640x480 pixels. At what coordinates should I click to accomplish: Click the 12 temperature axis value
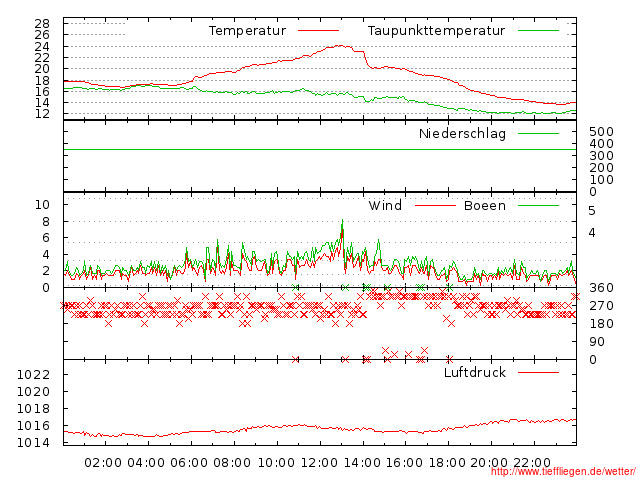point(42,113)
